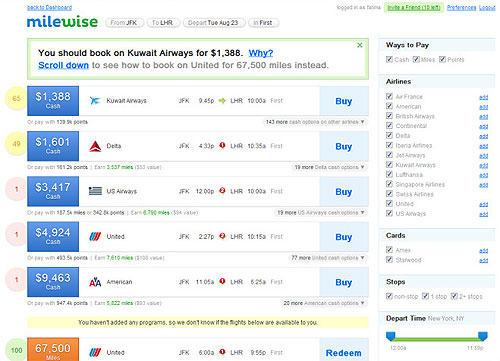Open the Why? explanation link
Viewport: 500px width, 361px height.
coord(261,53)
